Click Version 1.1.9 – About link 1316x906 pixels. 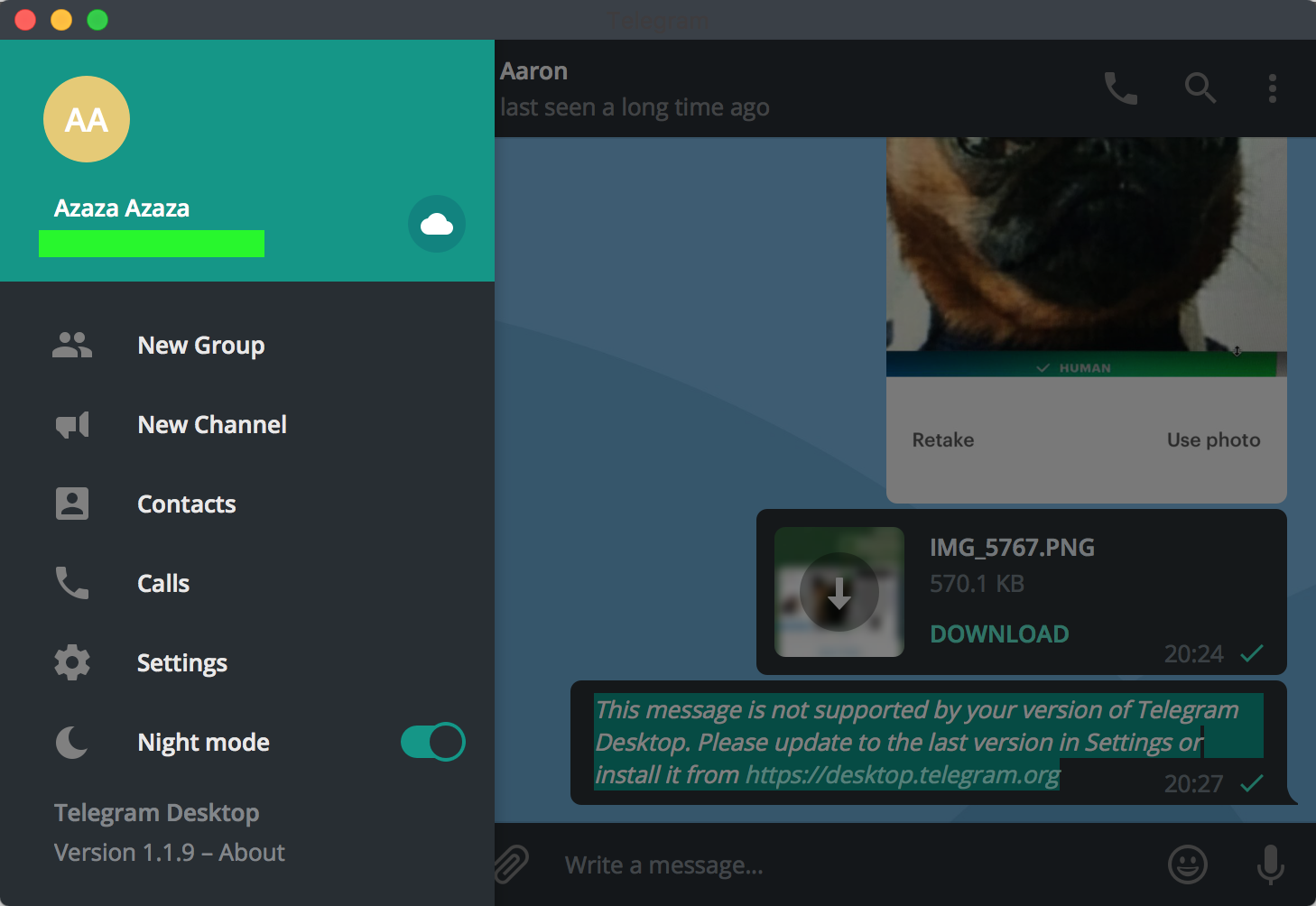[x=170, y=852]
